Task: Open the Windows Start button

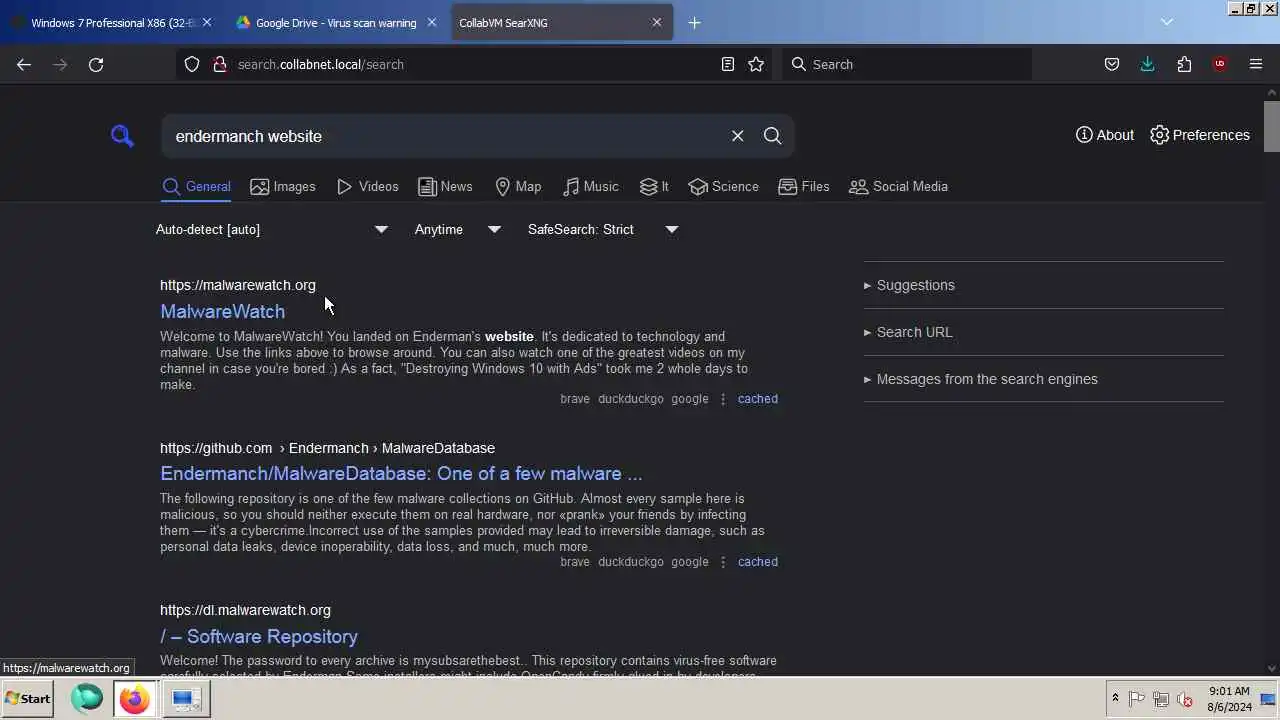Action: [28, 699]
